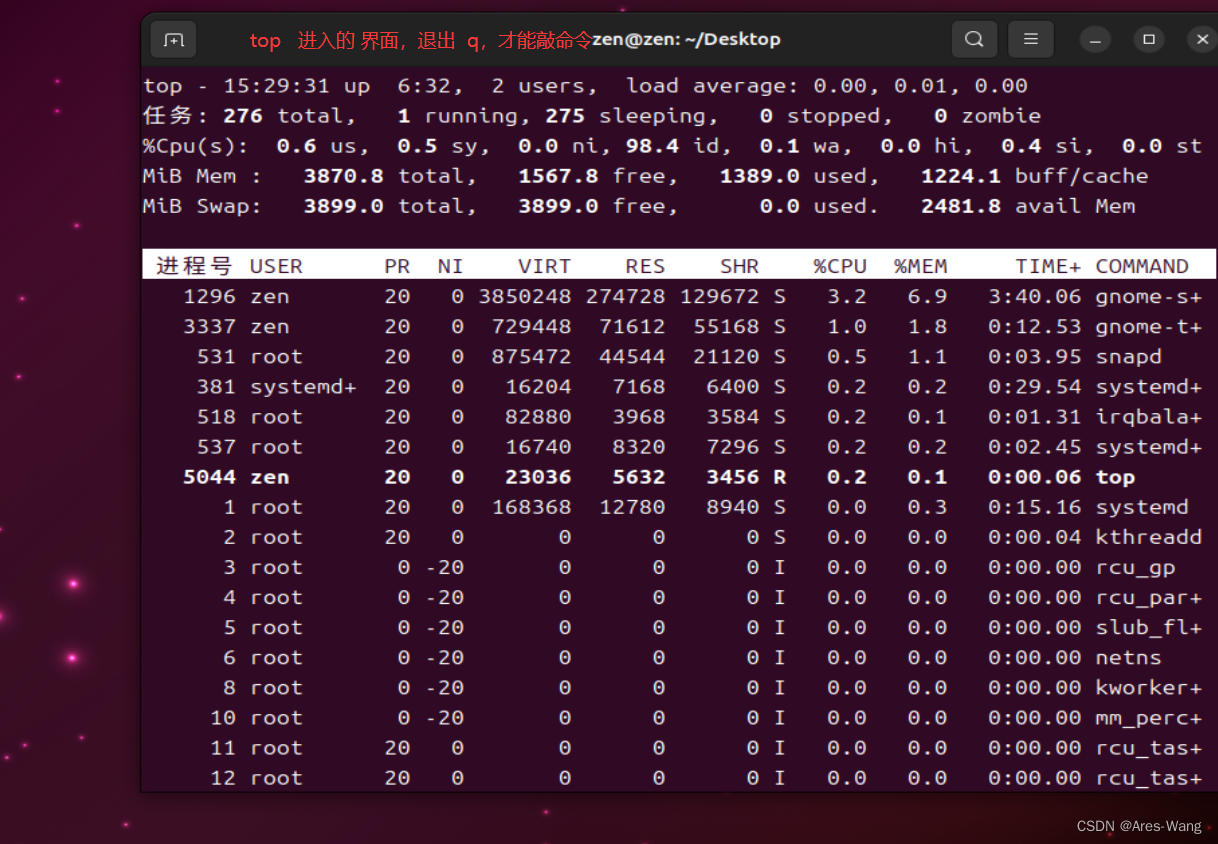Select process ID 5044
This screenshot has width=1218, height=844.
click(210, 477)
